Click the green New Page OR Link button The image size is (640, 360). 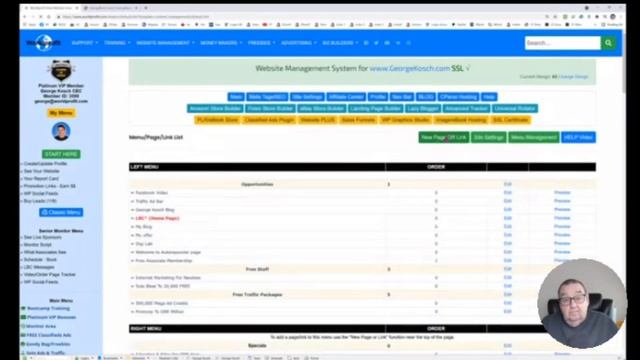pos(443,138)
